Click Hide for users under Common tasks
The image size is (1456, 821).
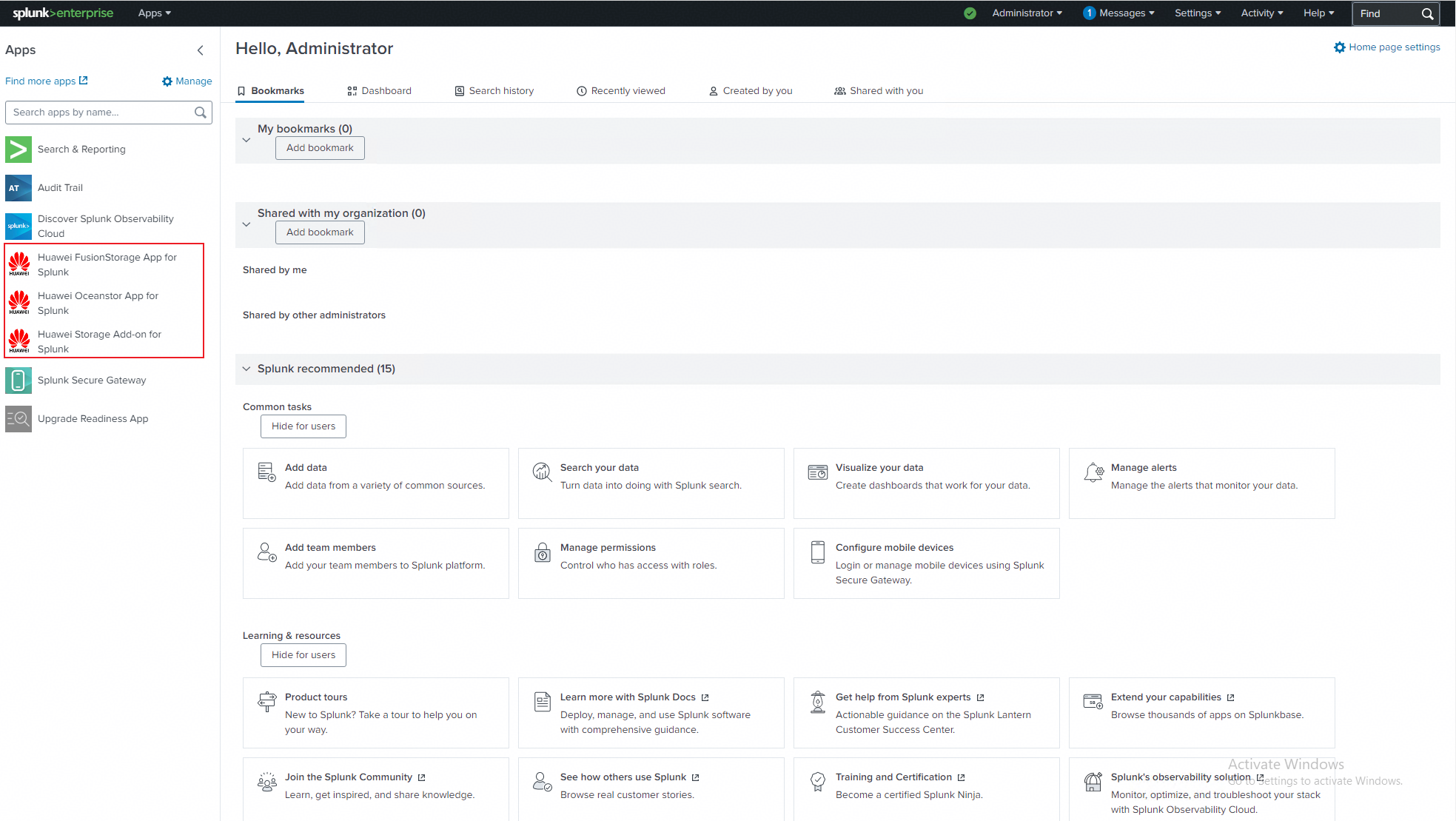pyautogui.click(x=303, y=426)
